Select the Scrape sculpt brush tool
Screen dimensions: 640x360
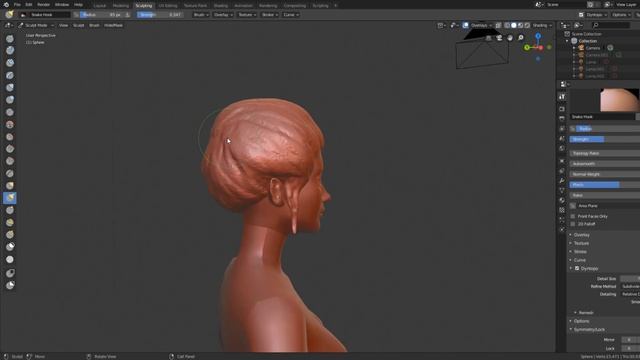click(x=10, y=161)
